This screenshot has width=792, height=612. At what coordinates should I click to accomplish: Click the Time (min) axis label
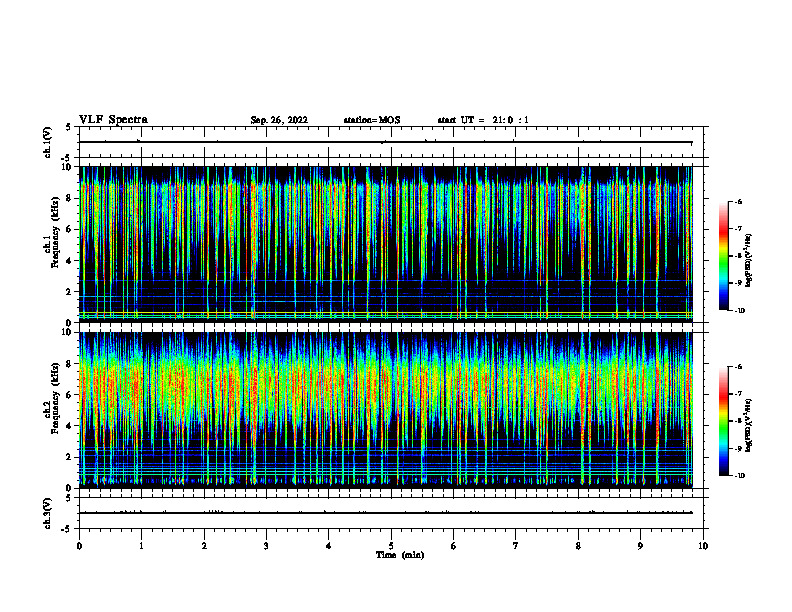400,555
